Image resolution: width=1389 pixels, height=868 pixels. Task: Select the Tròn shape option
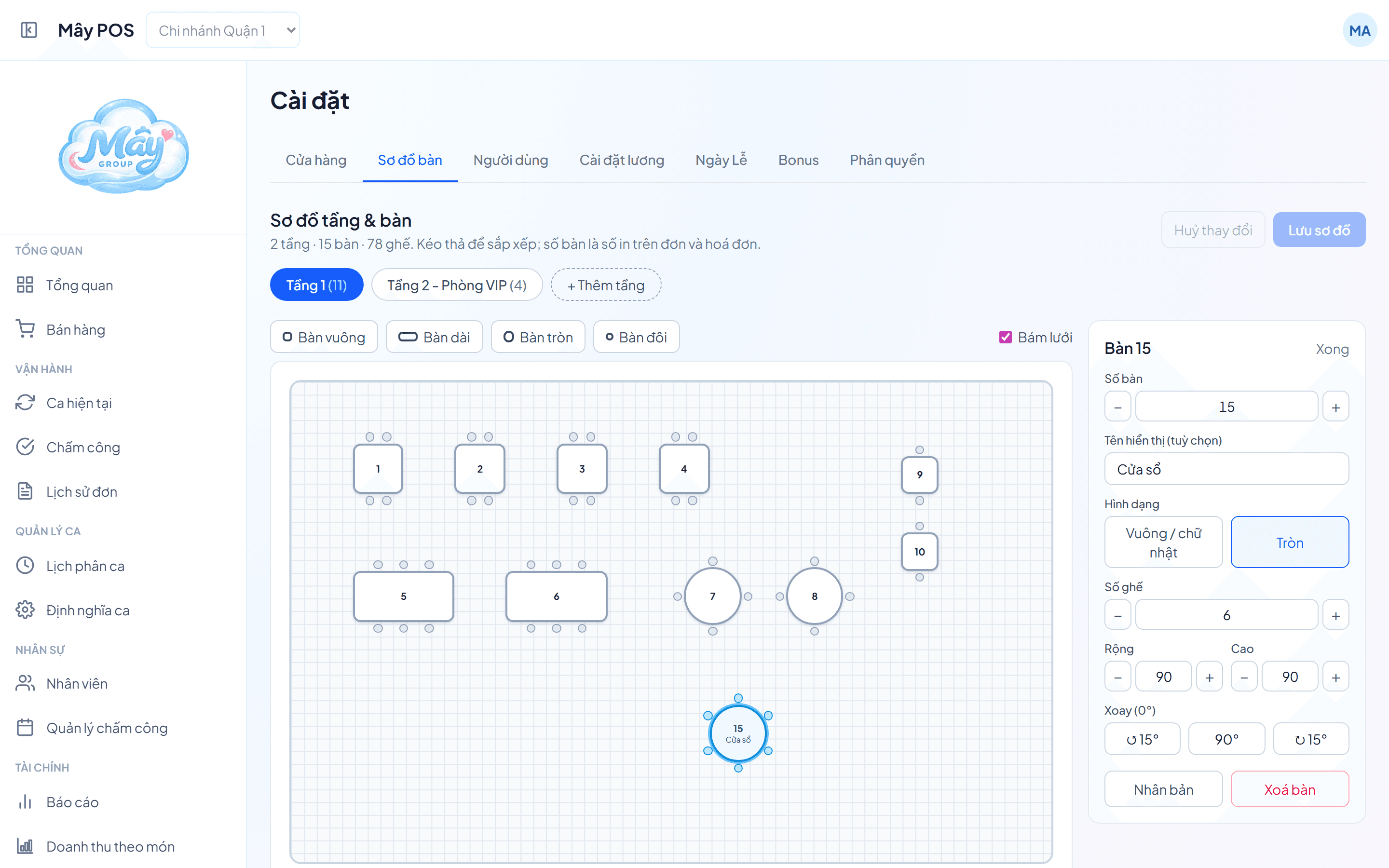(x=1290, y=542)
